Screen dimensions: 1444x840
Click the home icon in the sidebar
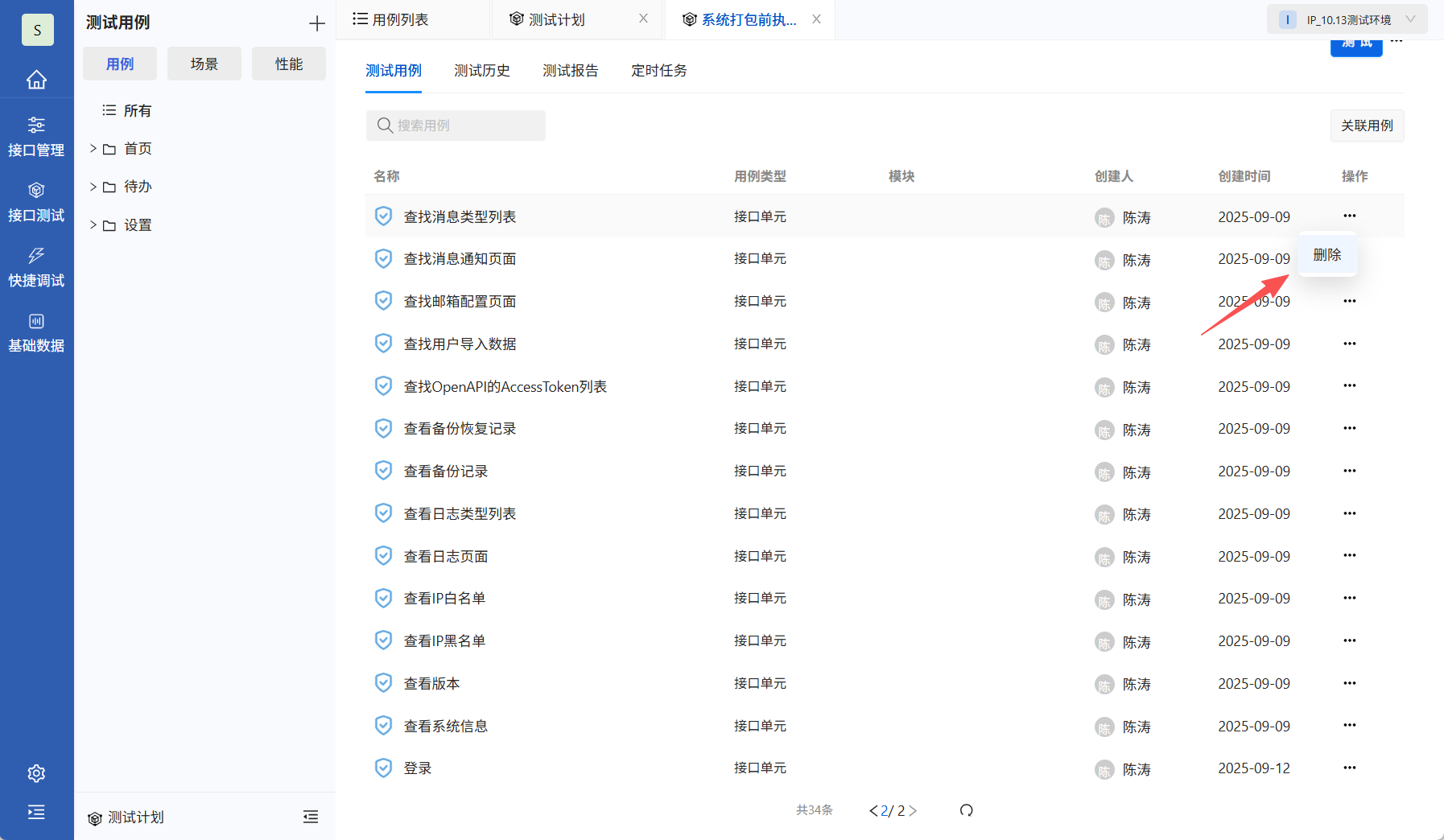click(x=36, y=79)
